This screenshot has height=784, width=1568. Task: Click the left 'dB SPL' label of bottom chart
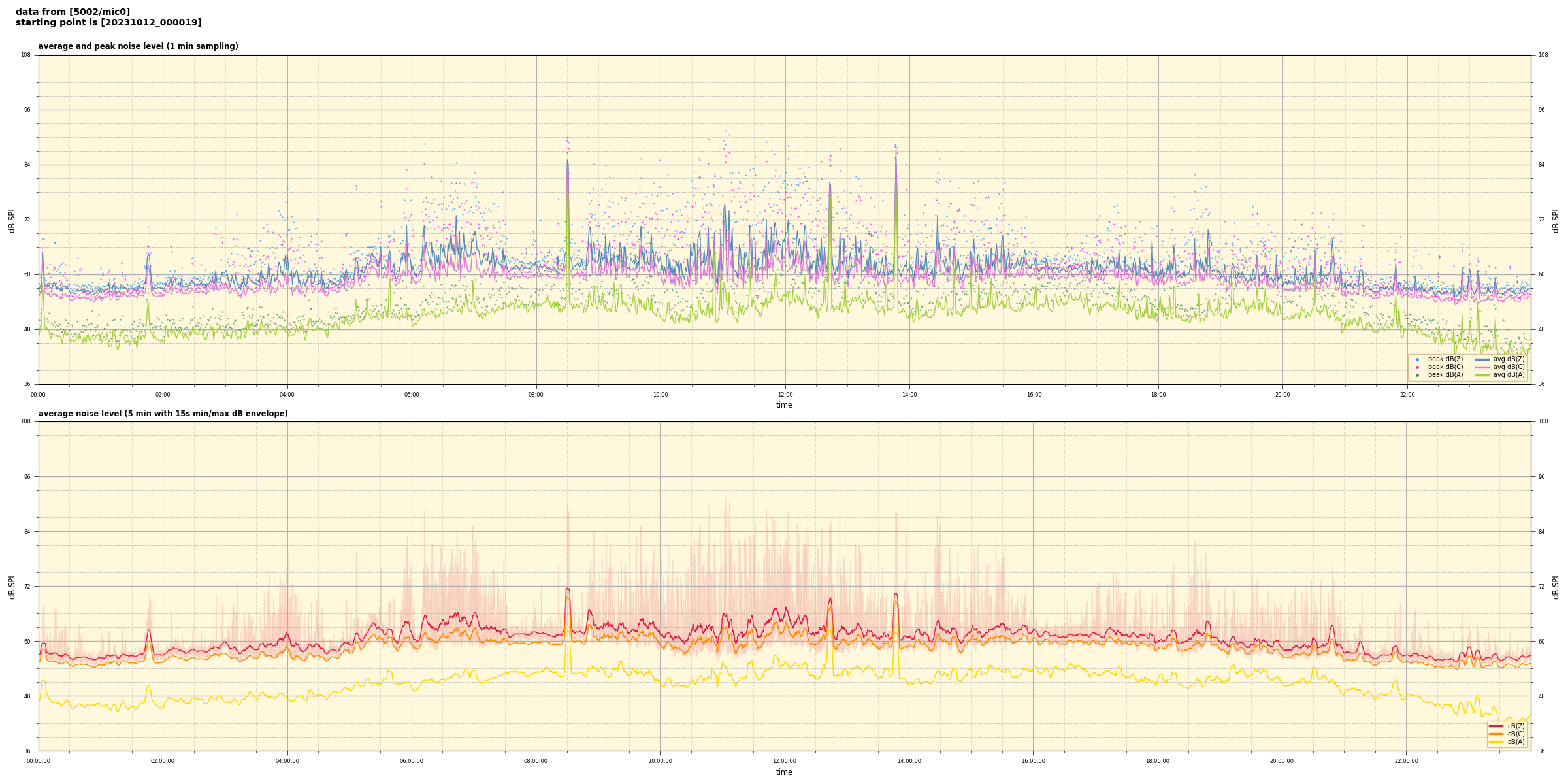pyautogui.click(x=12, y=586)
